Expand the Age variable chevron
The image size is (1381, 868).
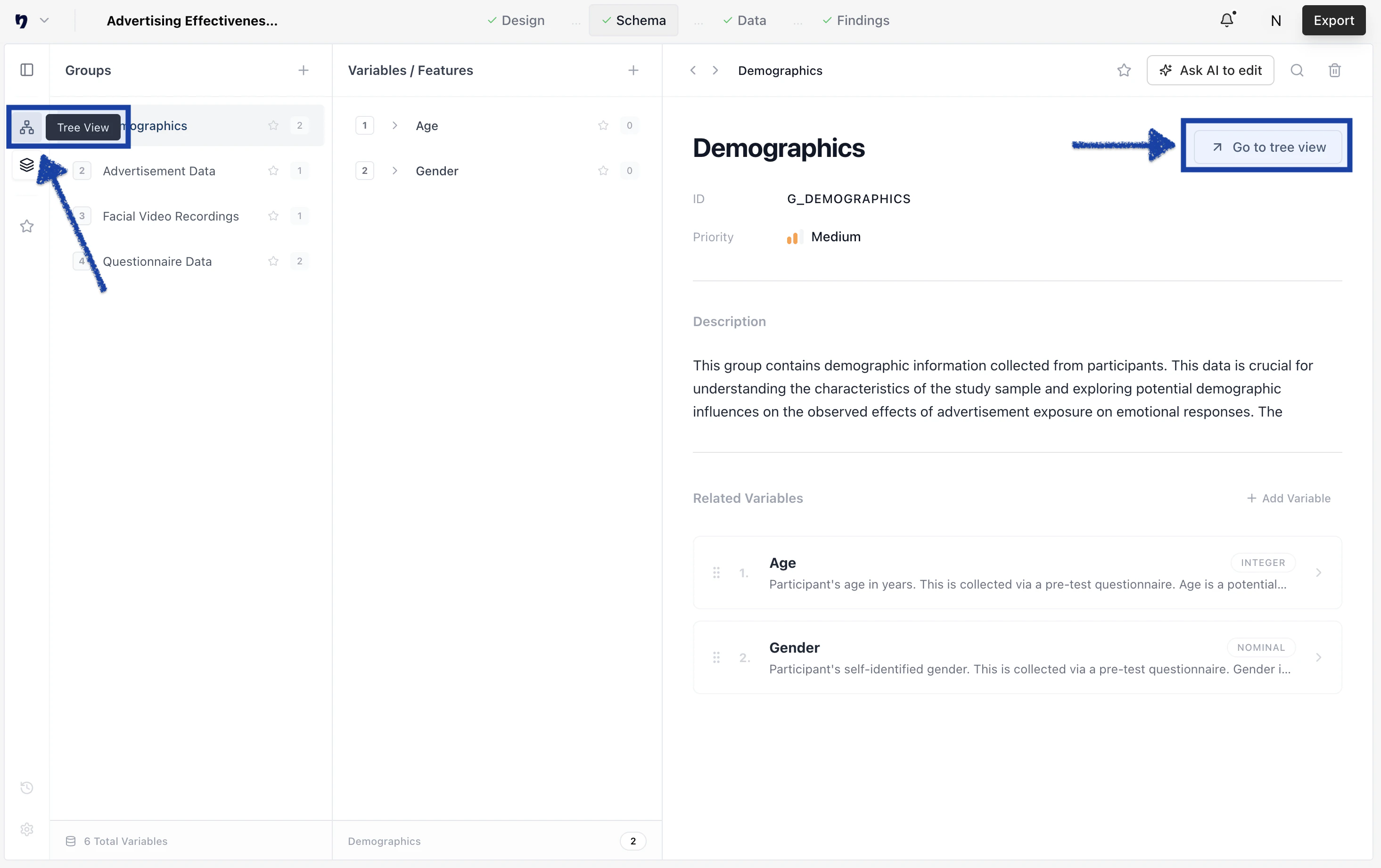[x=395, y=125]
